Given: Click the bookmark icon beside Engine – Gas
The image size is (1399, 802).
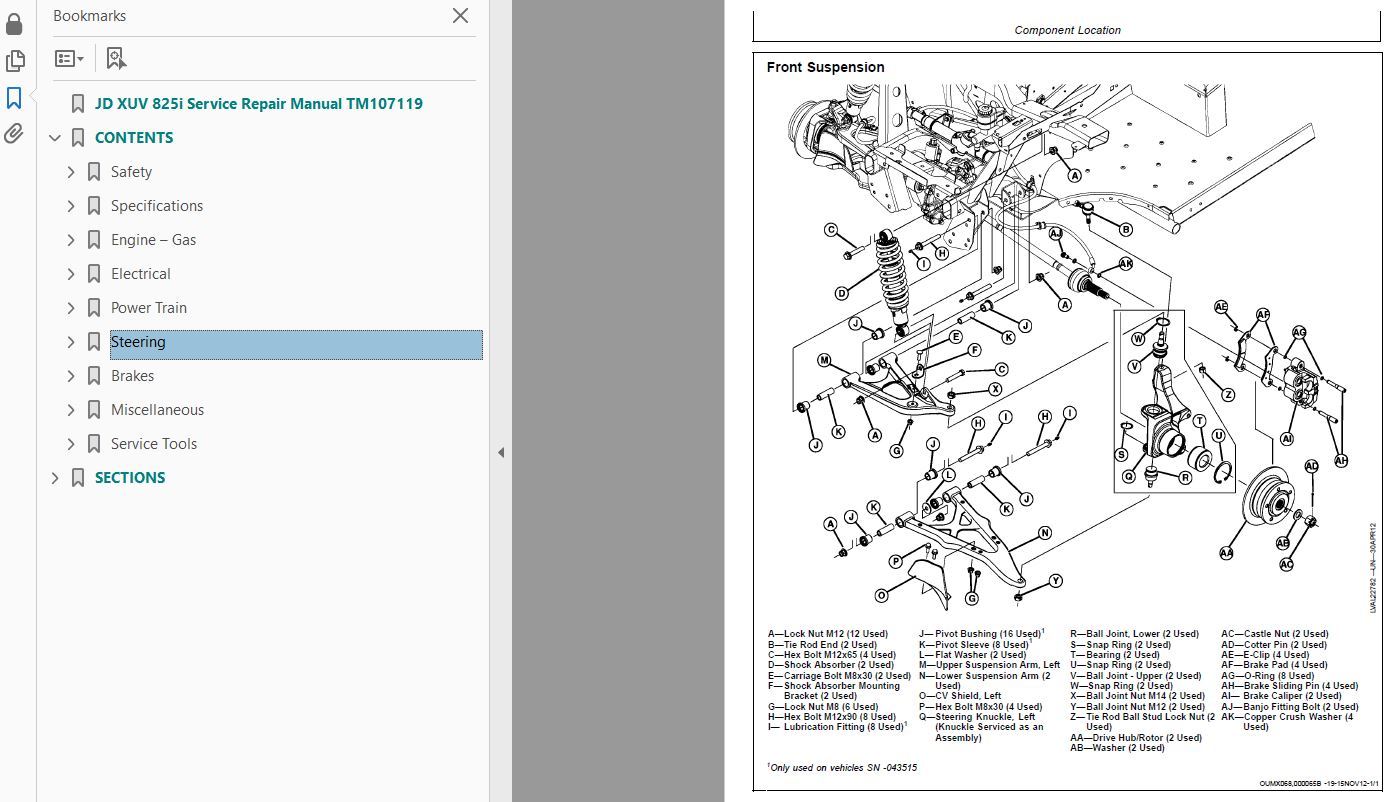Looking at the screenshot, I should (x=94, y=240).
